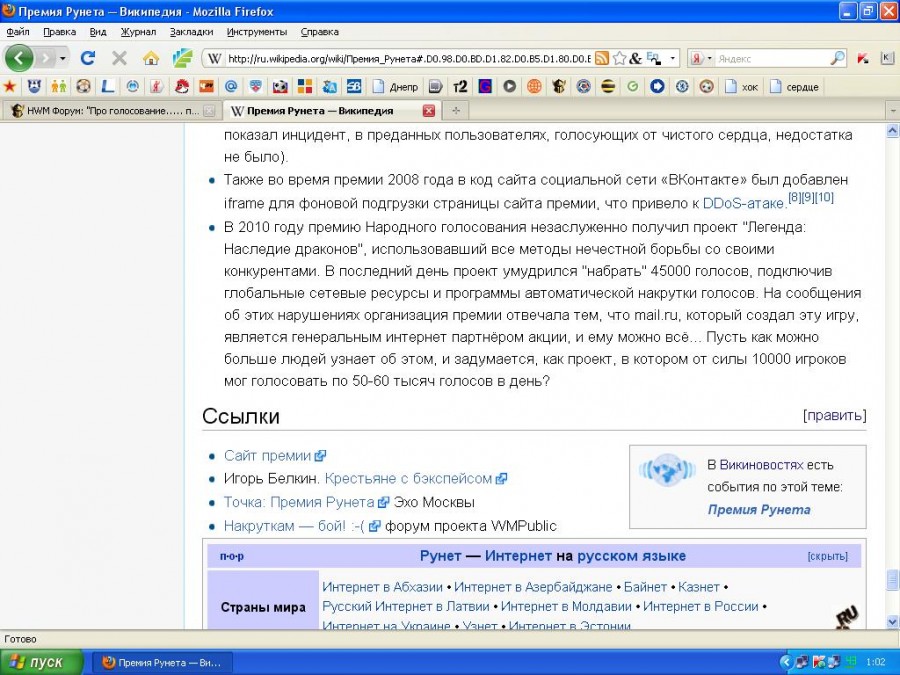This screenshot has height=675, width=900.
Task: Open the Сайт премии external link
Action: tap(274, 456)
